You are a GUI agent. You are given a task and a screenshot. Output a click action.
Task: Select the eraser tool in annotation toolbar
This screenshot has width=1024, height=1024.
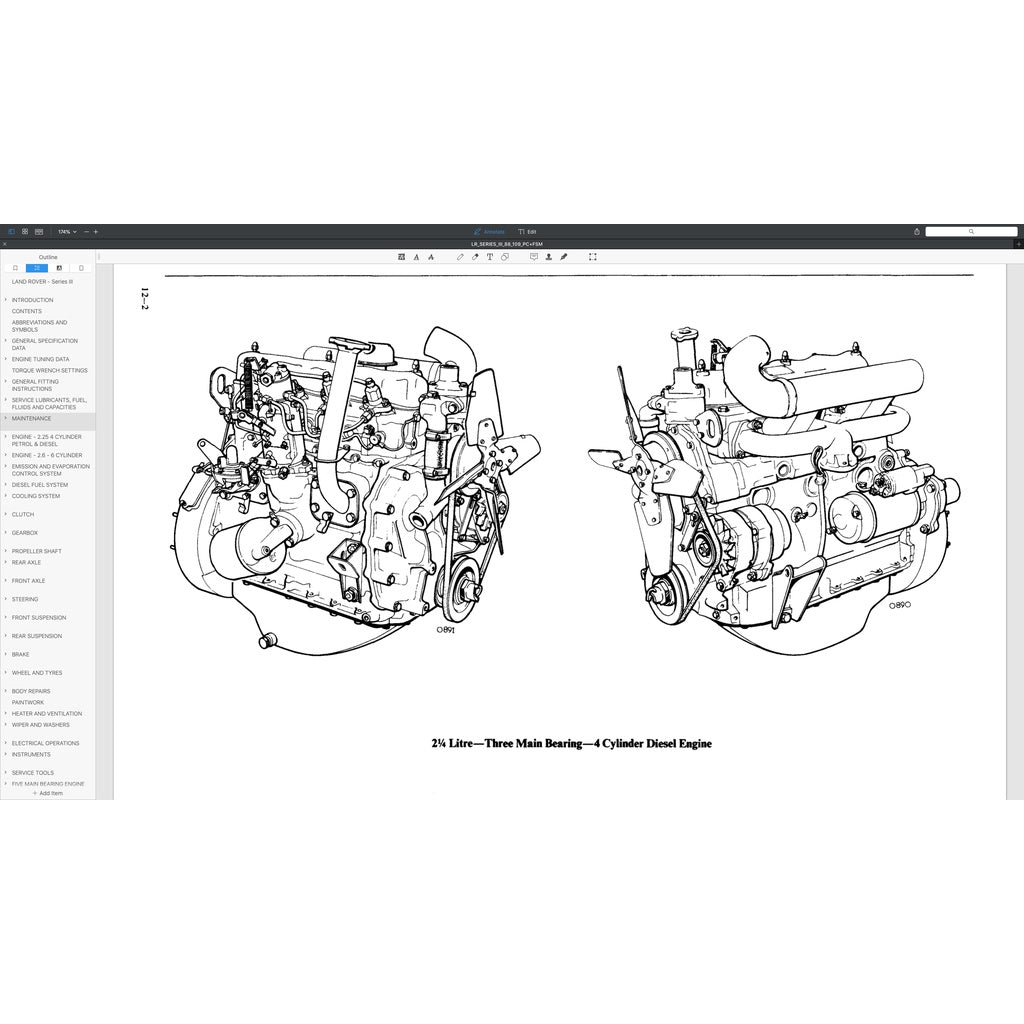click(x=475, y=257)
